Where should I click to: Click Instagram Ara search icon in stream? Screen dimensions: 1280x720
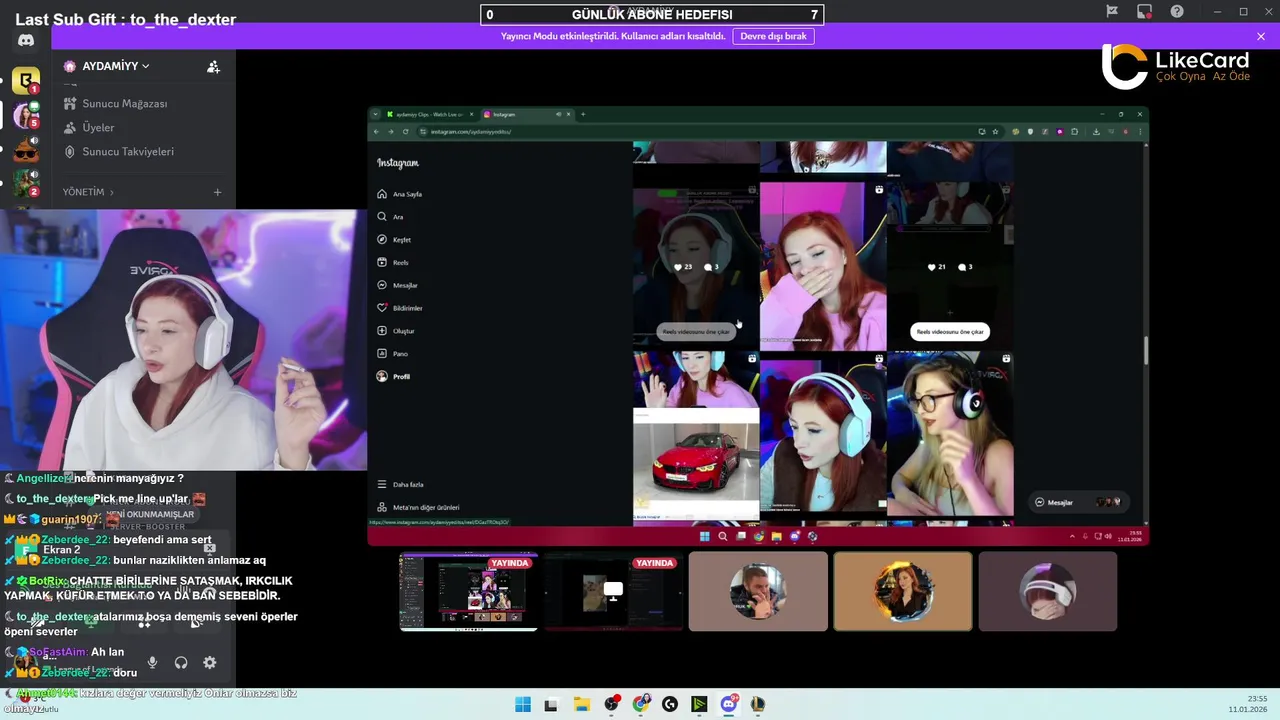[382, 216]
